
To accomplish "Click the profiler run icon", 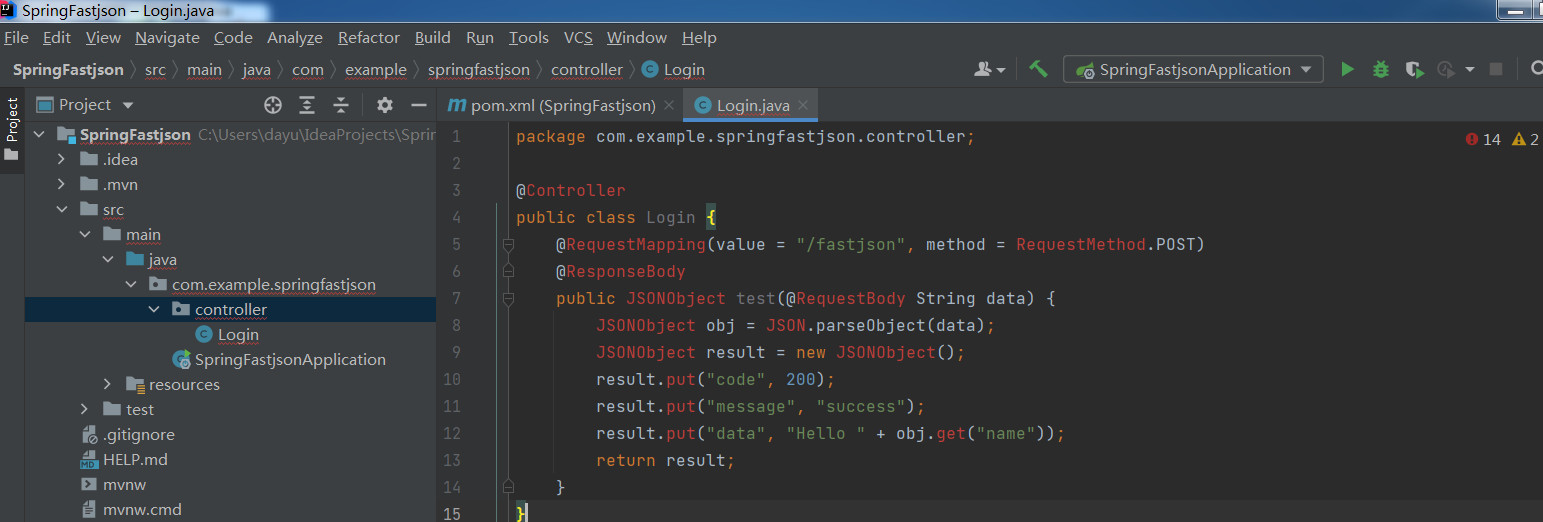I will click(x=1446, y=69).
